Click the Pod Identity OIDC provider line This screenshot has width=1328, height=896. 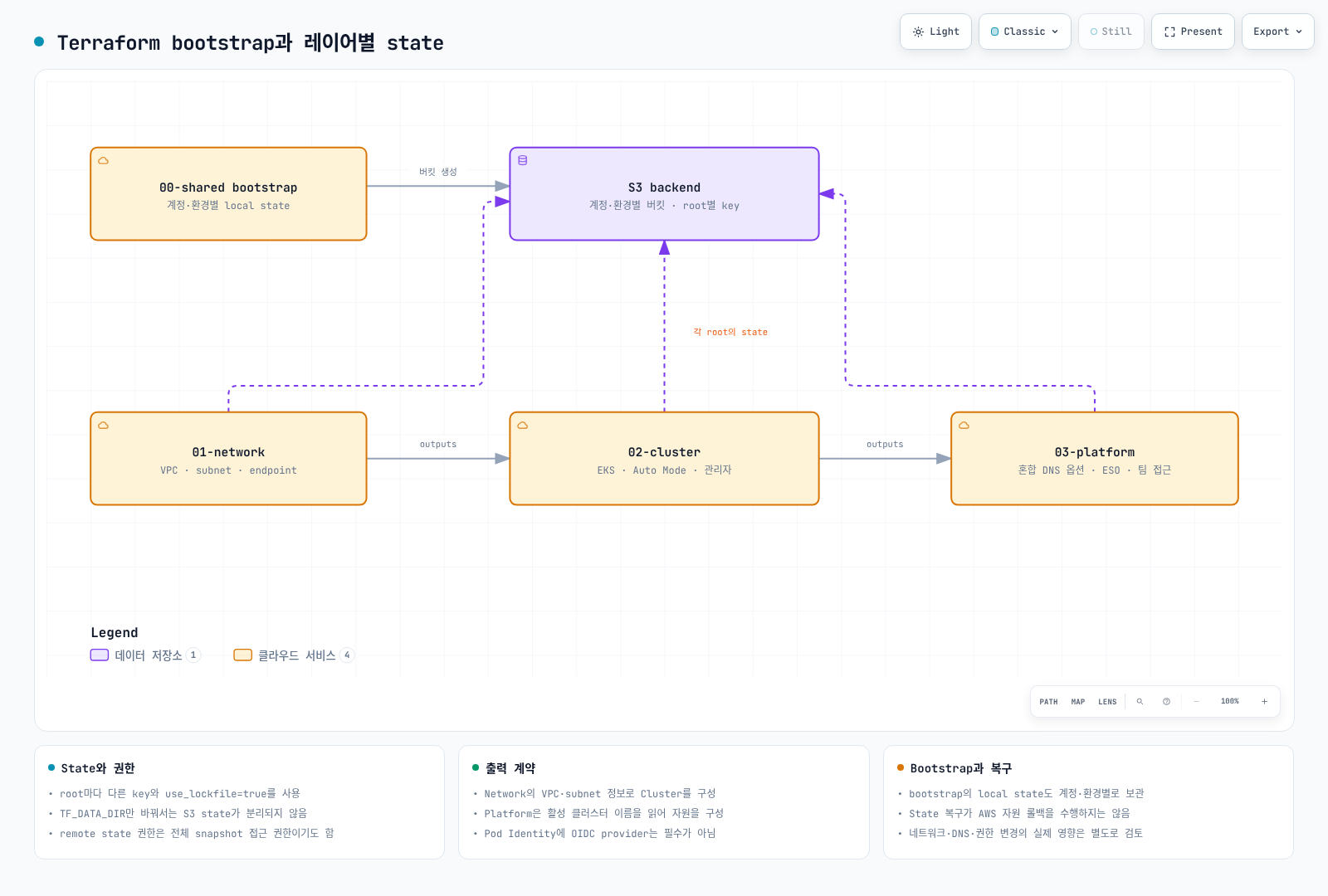600,834
